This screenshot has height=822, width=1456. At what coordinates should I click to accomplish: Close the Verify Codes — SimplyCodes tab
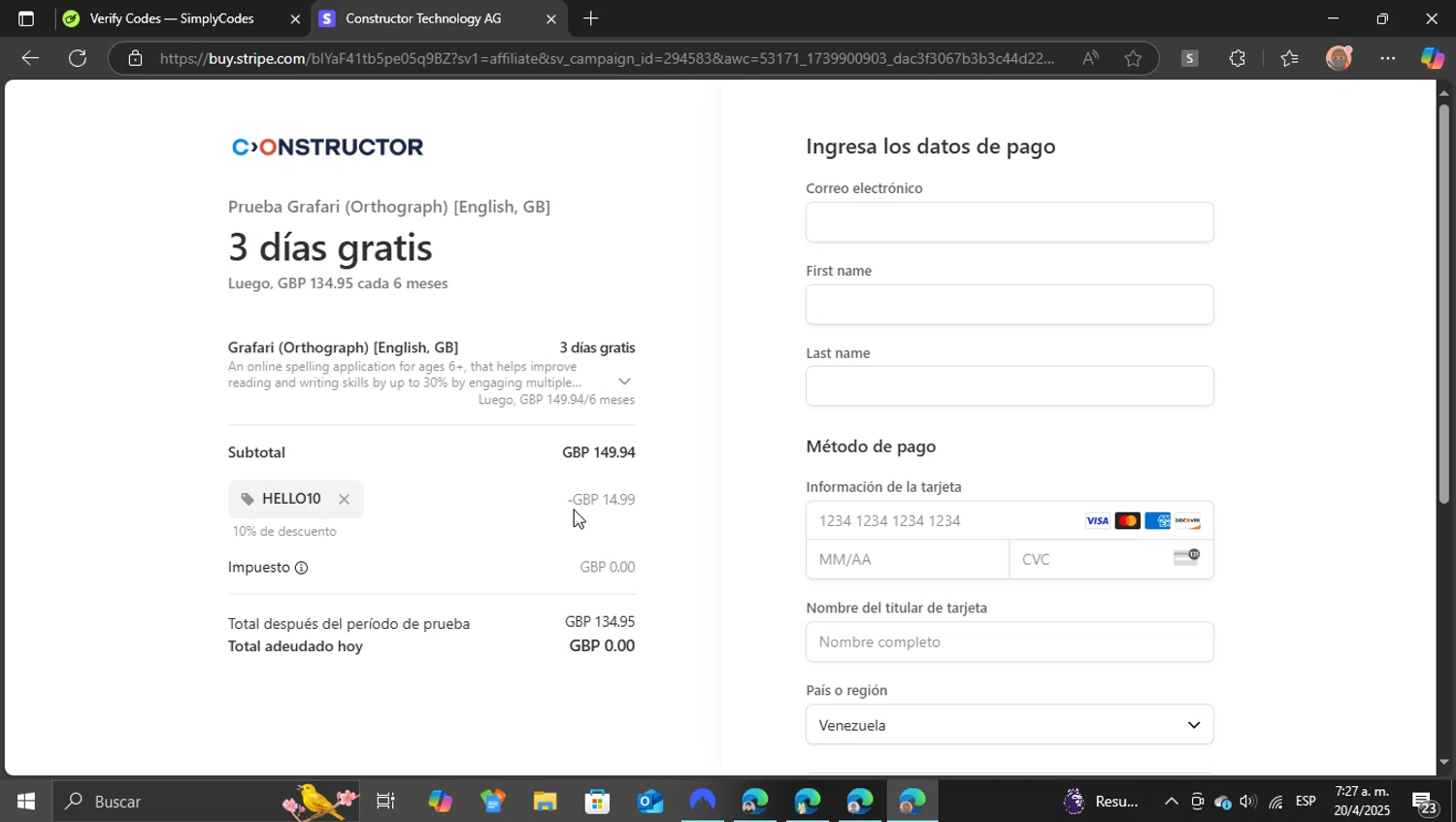pos(295,18)
